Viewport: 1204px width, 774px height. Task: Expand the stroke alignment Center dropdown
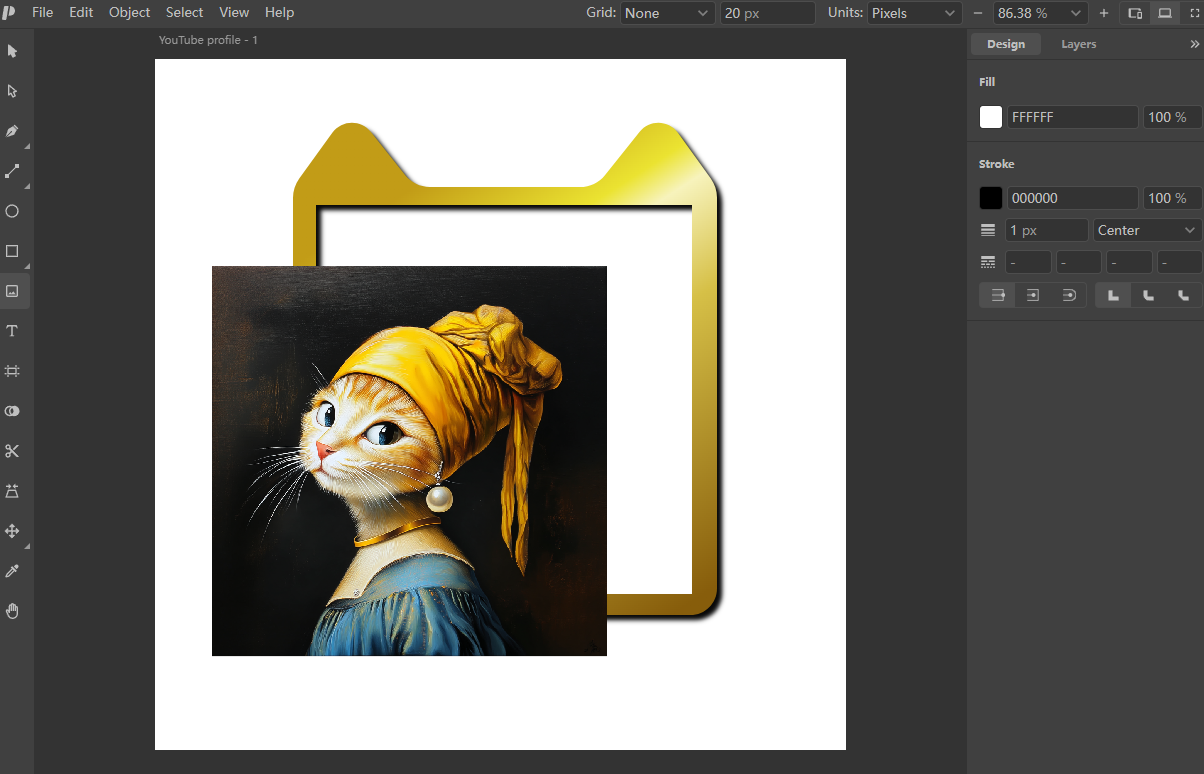(1148, 230)
